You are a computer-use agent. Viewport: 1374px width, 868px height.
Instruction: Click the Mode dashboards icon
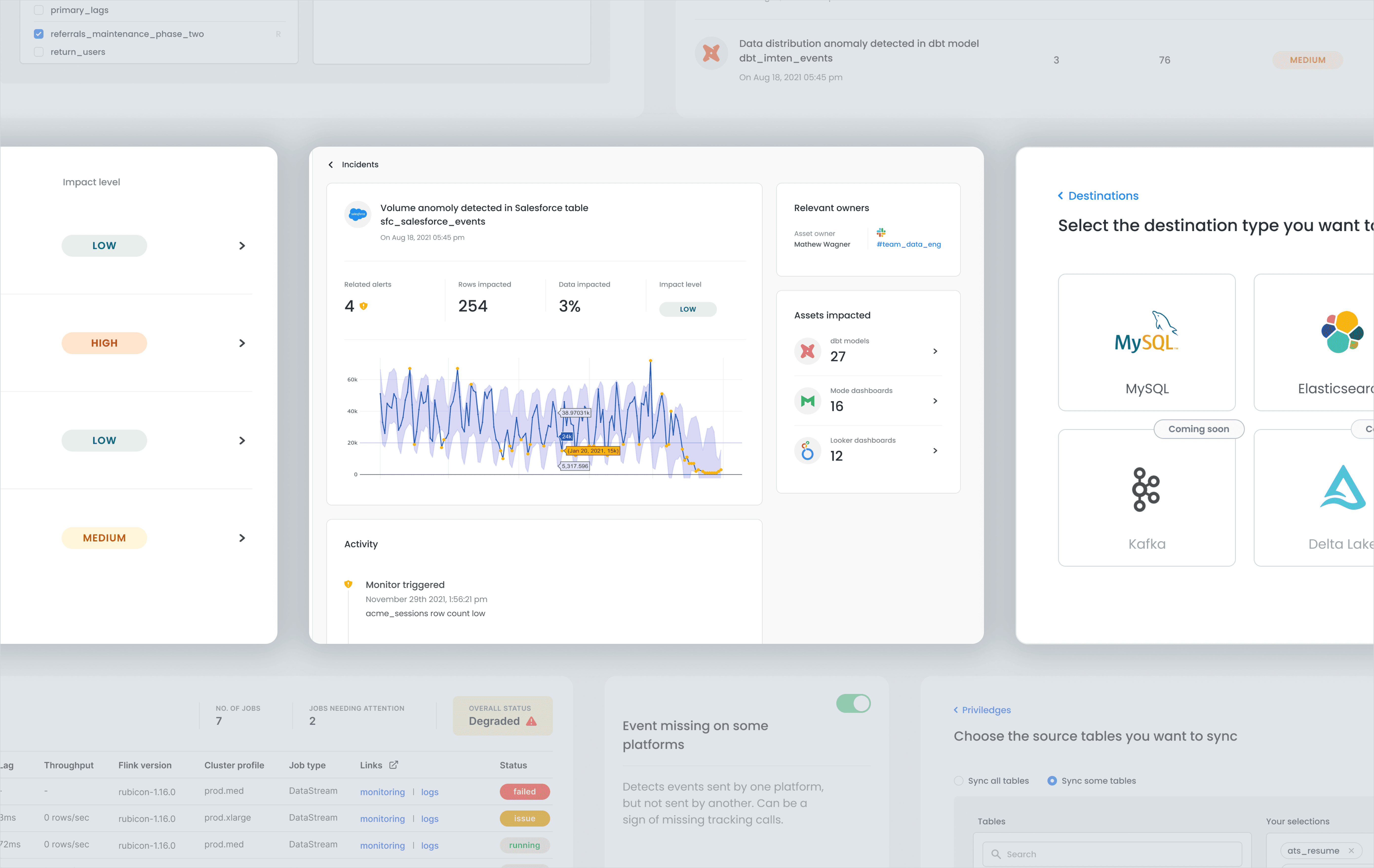coord(807,401)
